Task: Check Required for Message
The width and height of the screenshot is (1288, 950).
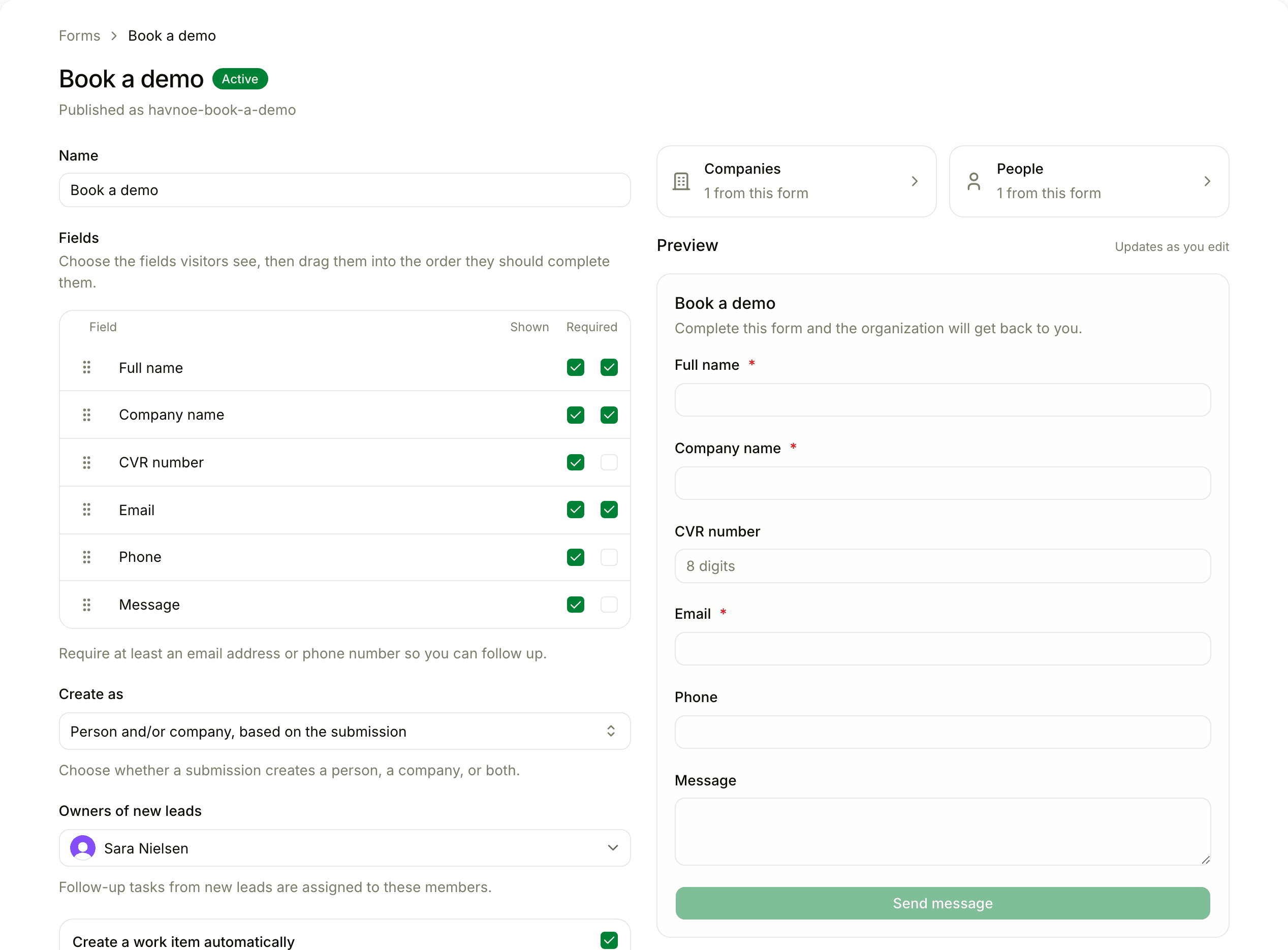Action: coord(609,605)
